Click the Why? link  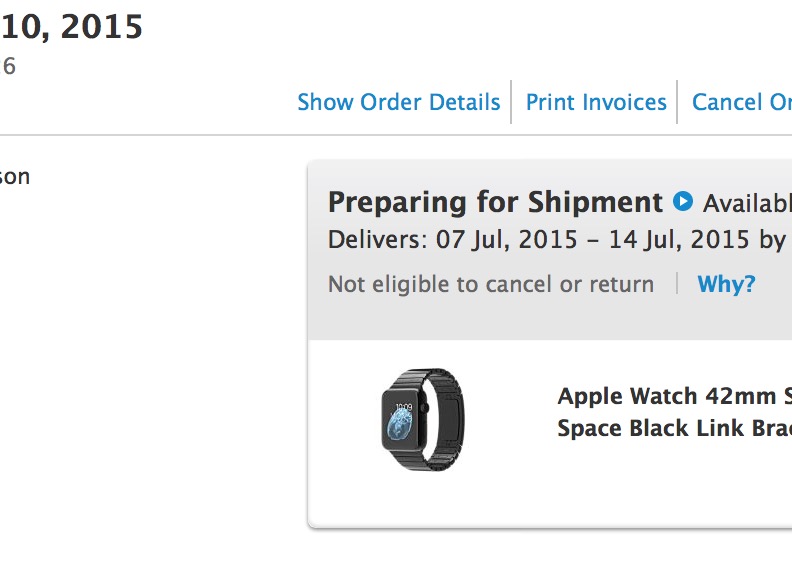click(726, 284)
